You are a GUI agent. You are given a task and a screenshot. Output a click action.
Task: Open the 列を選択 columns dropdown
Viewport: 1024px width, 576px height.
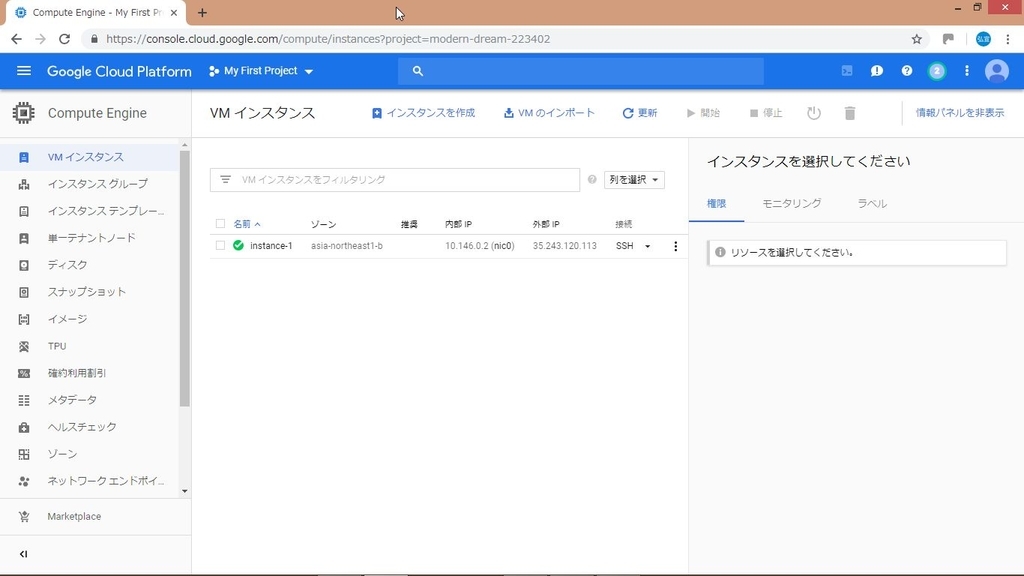pyautogui.click(x=635, y=179)
